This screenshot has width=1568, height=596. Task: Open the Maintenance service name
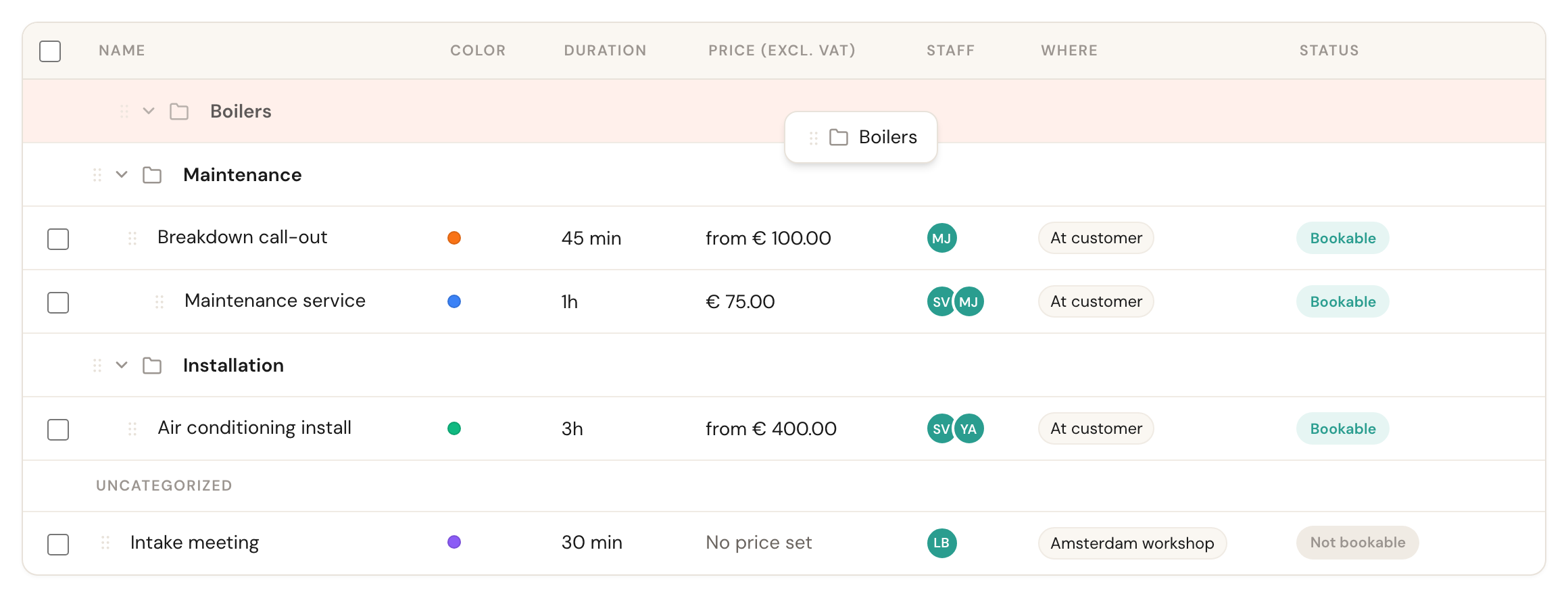(x=275, y=301)
